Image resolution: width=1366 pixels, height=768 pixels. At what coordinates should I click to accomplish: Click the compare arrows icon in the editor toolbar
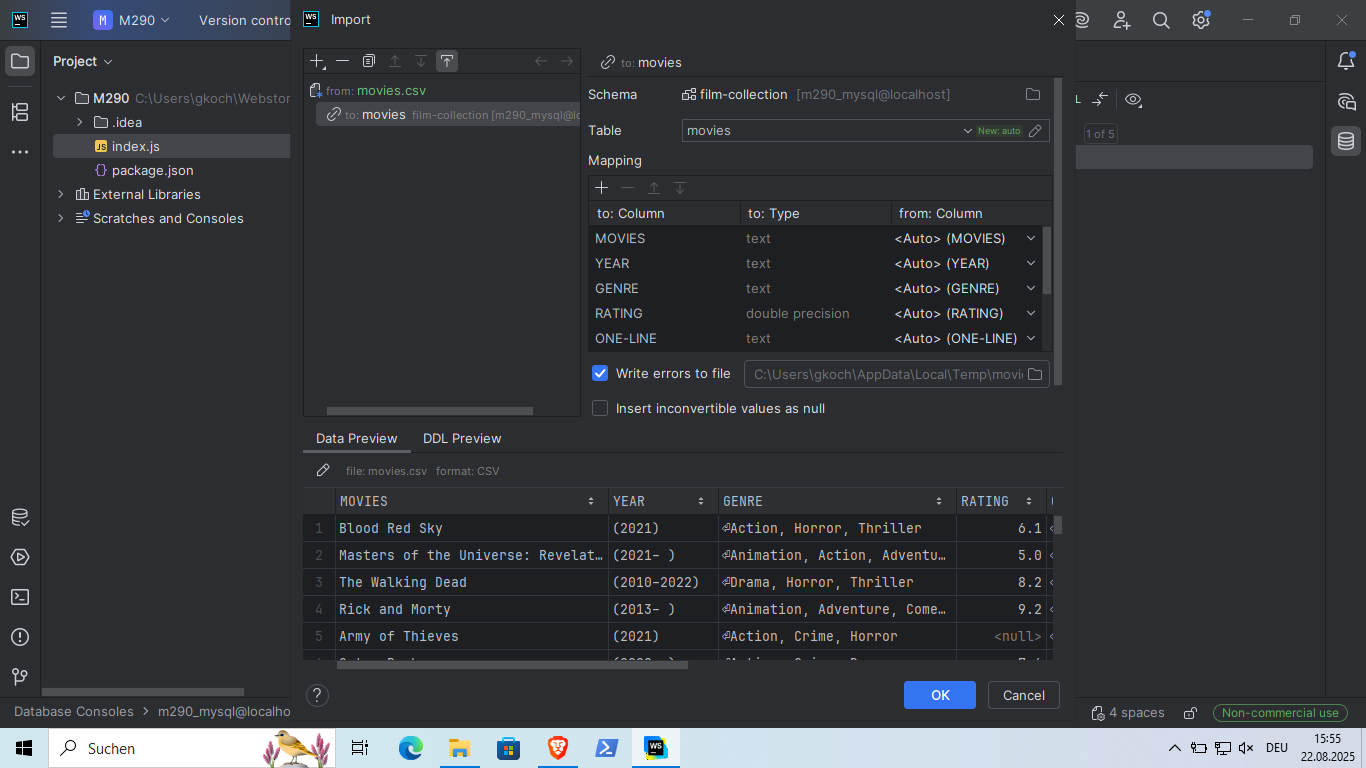(x=1101, y=99)
